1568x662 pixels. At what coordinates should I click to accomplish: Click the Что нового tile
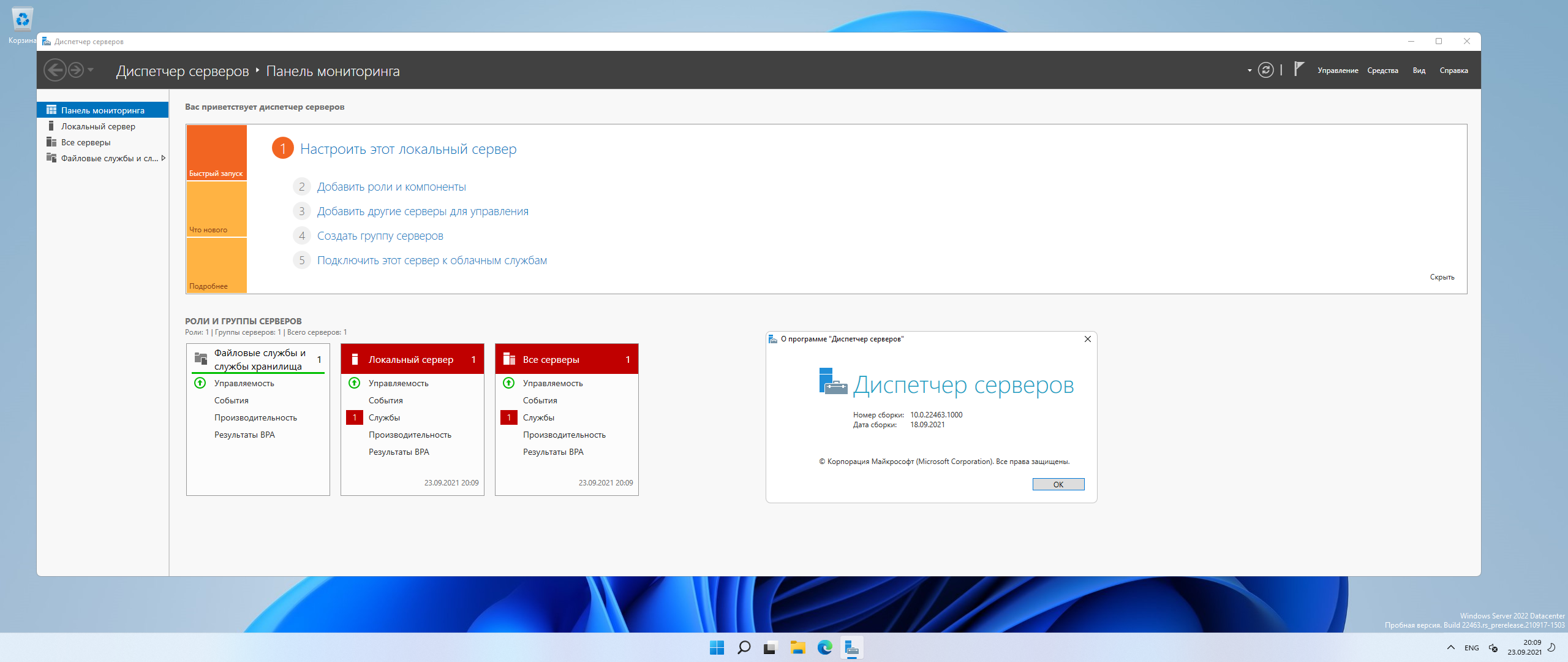tap(216, 208)
